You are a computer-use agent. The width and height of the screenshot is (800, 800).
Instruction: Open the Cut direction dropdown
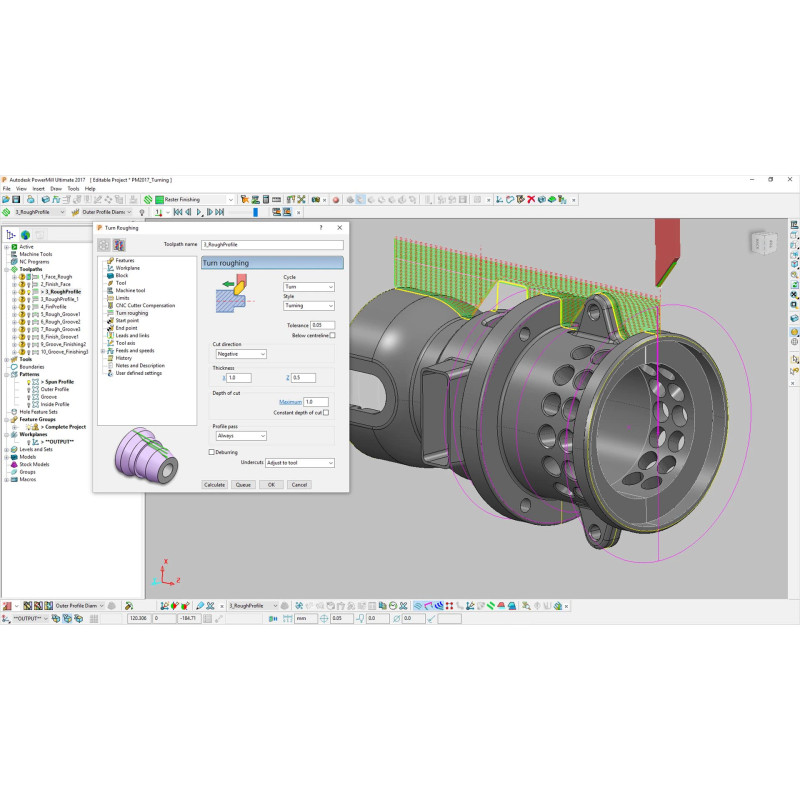[239, 353]
